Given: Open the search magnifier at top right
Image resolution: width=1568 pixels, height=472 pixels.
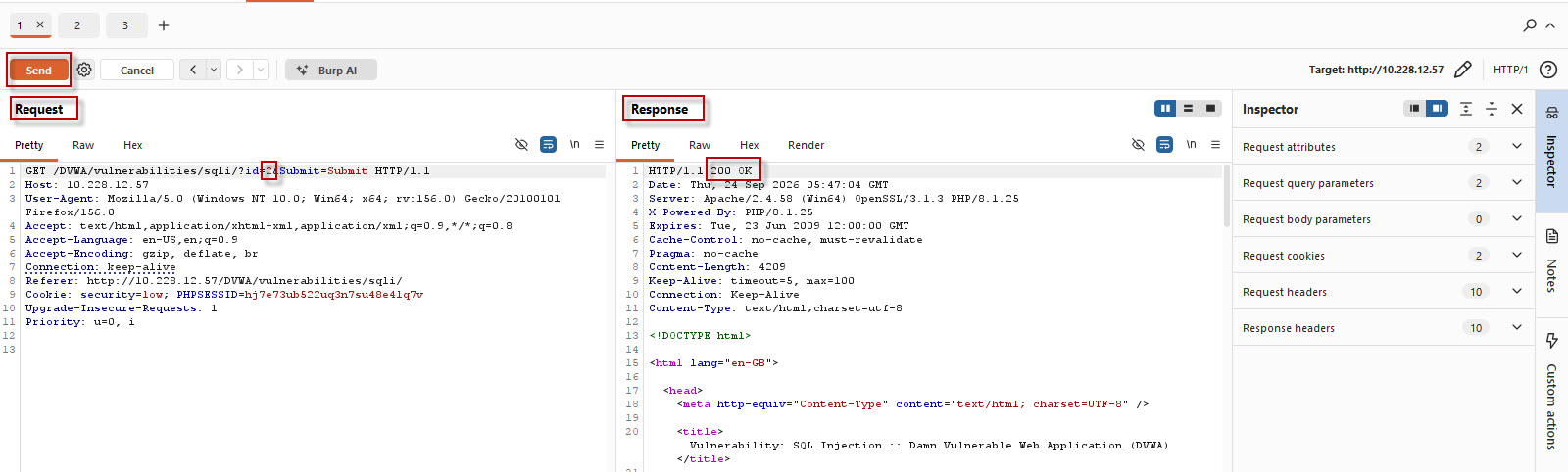Looking at the screenshot, I should click(1530, 25).
